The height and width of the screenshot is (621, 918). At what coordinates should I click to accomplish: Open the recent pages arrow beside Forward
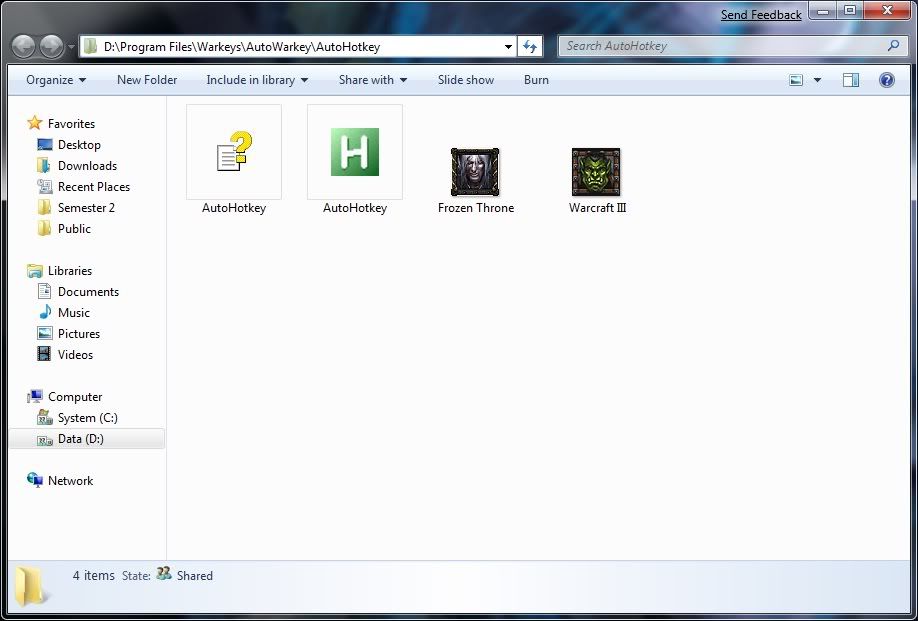point(71,47)
